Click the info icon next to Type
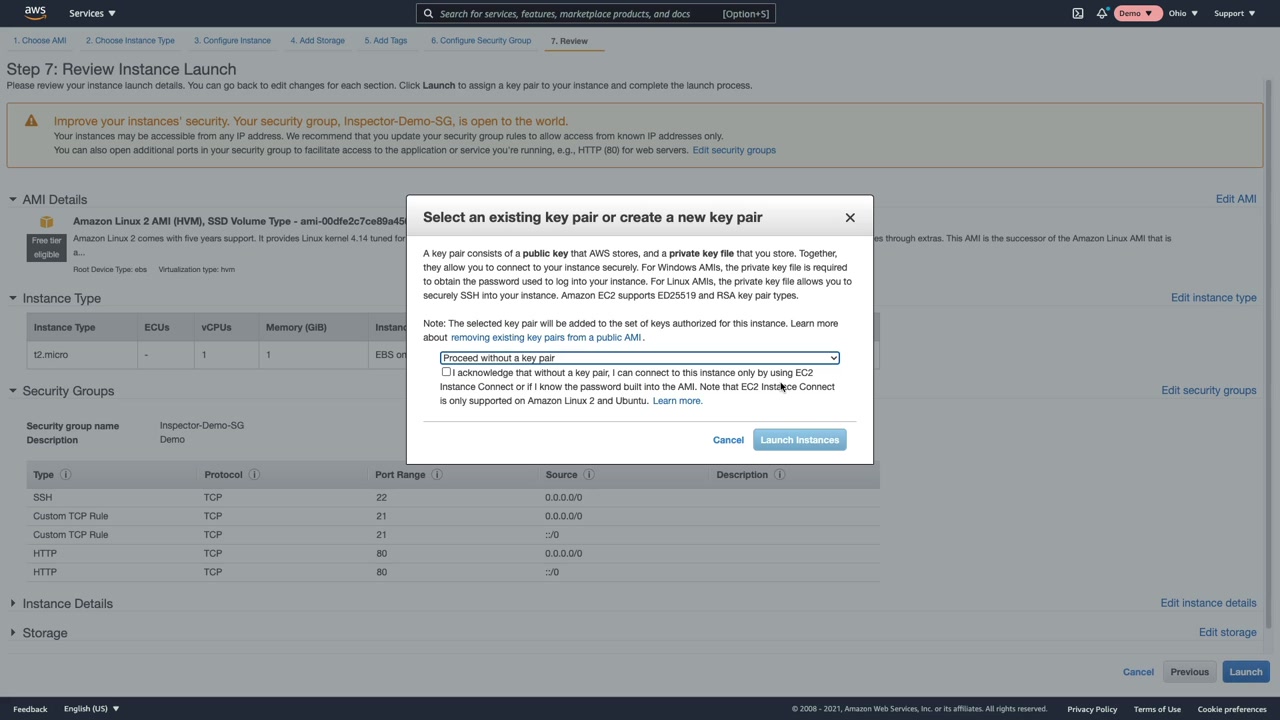This screenshot has width=1280, height=720. tap(66, 475)
